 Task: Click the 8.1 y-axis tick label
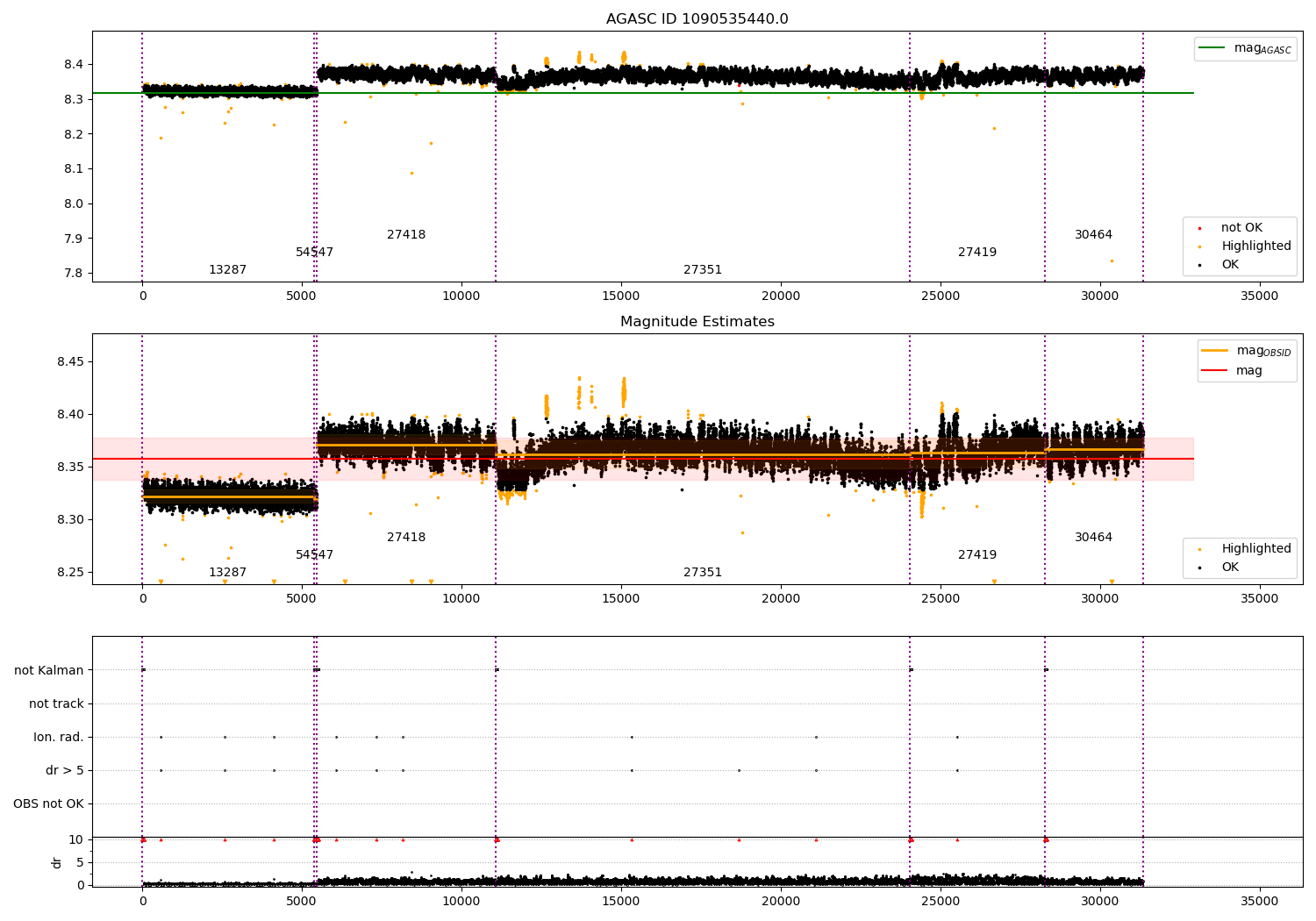(x=74, y=169)
